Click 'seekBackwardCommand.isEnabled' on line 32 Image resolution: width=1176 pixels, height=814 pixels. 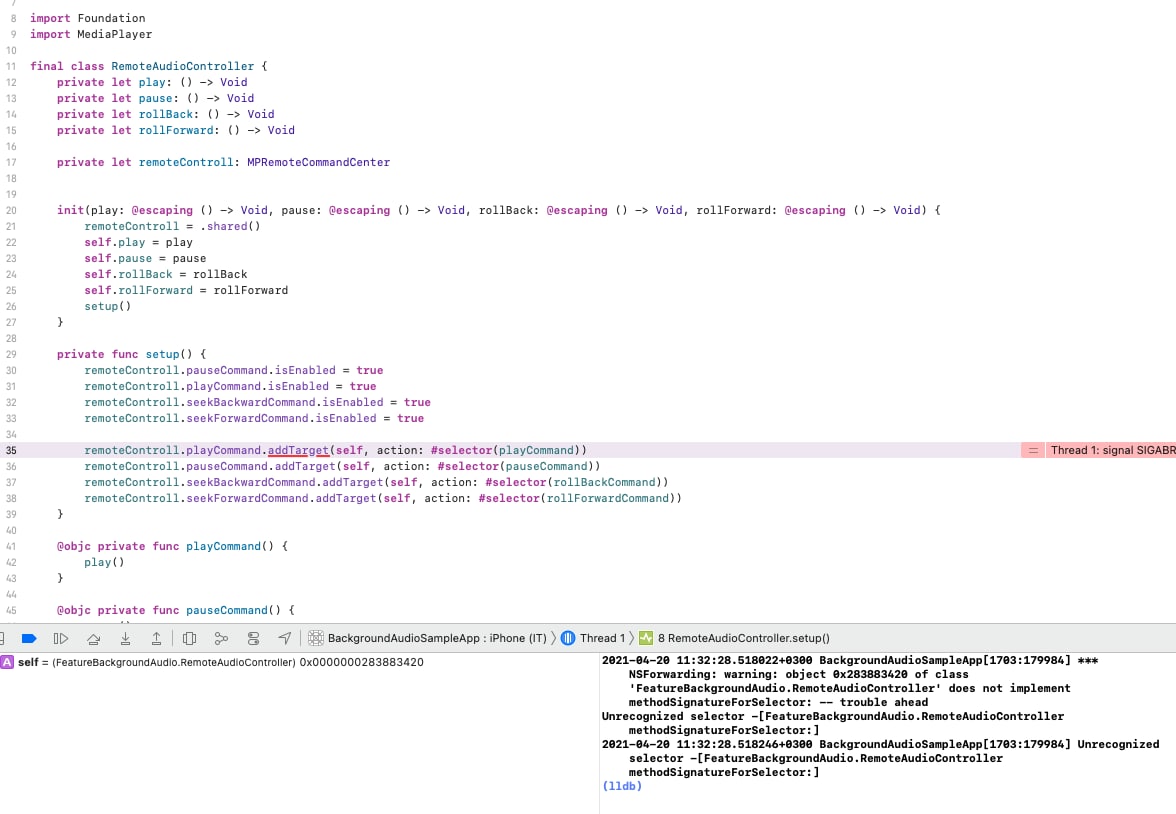(285, 402)
